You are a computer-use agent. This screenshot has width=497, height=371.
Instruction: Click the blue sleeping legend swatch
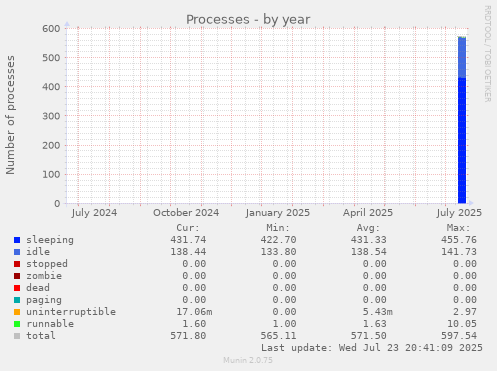coord(17,240)
